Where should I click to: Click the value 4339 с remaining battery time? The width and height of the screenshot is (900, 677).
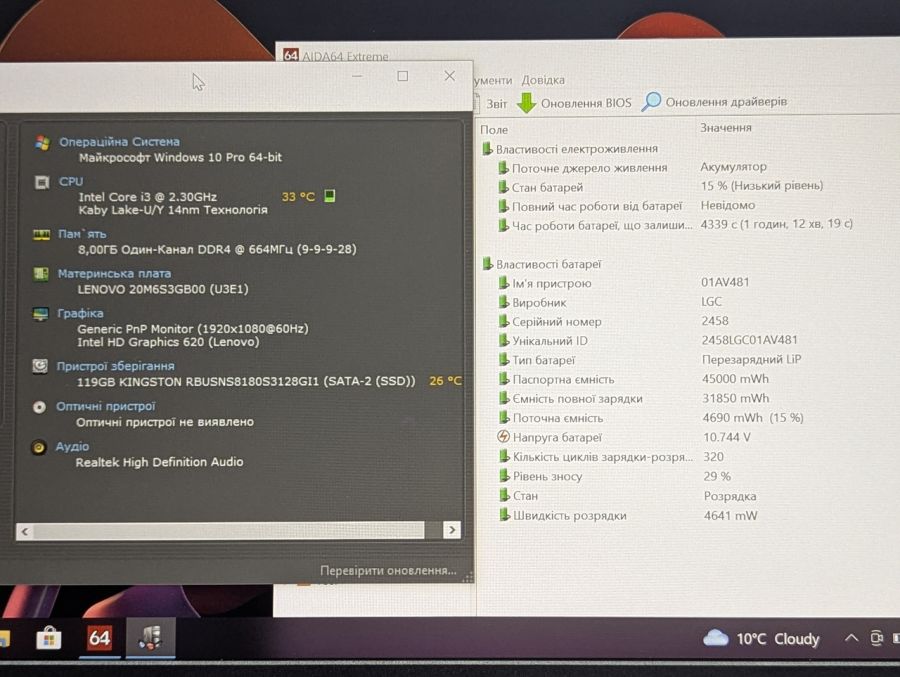click(777, 224)
